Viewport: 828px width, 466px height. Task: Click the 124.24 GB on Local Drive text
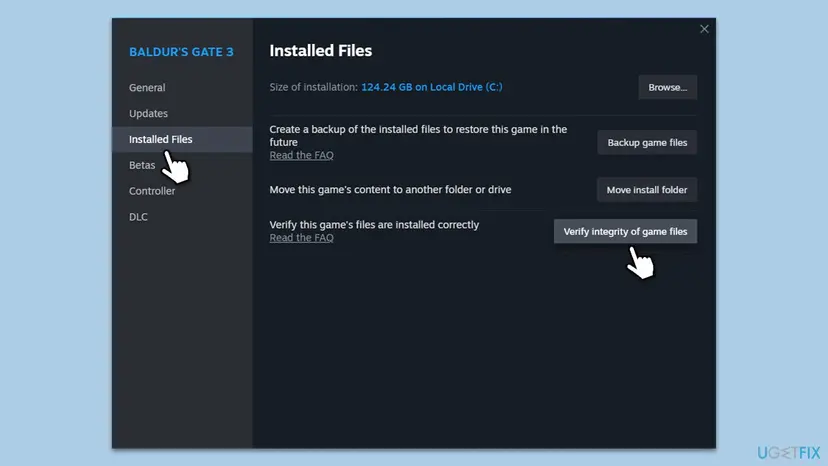431,87
